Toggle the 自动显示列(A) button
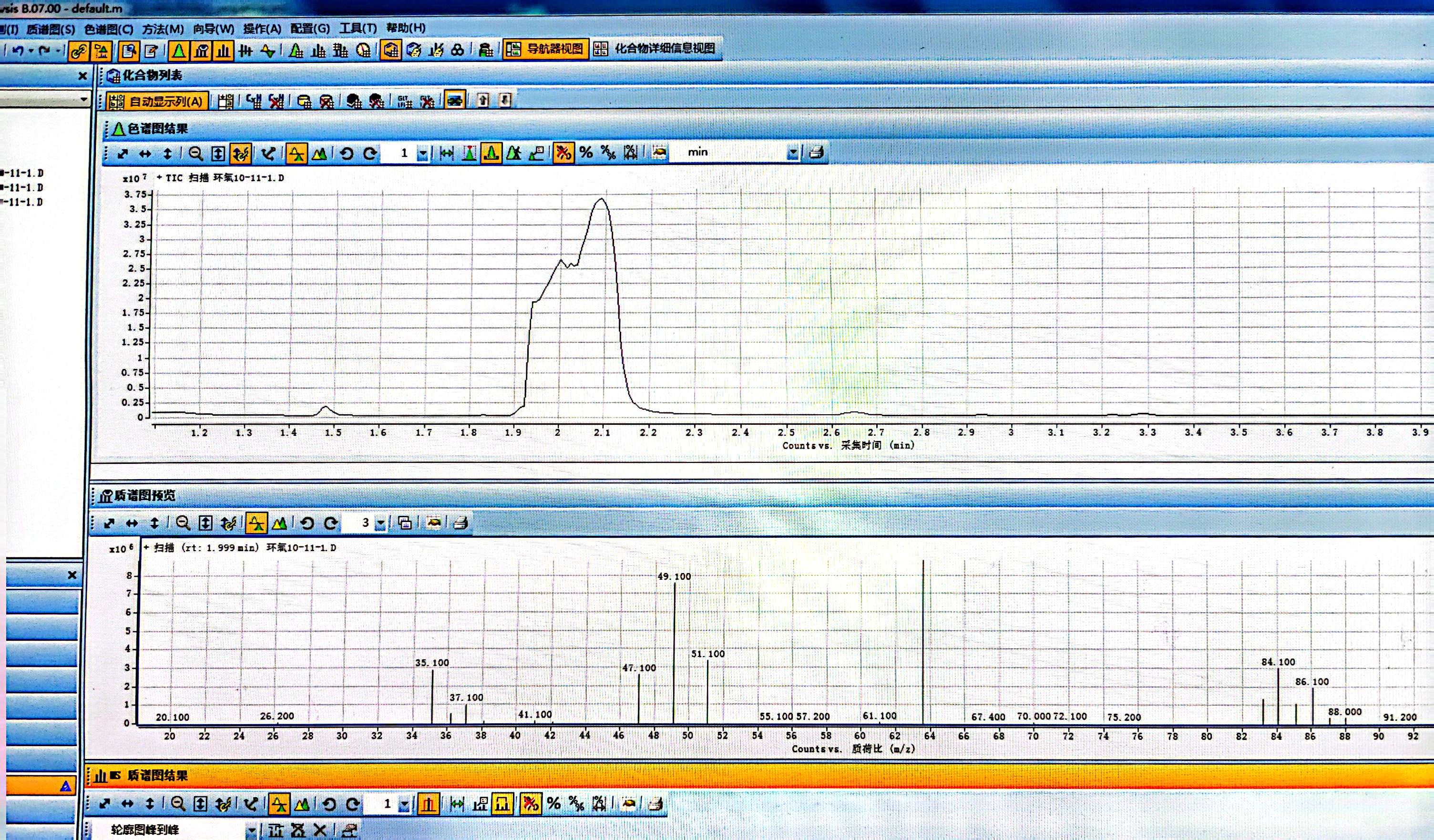 tap(158, 101)
